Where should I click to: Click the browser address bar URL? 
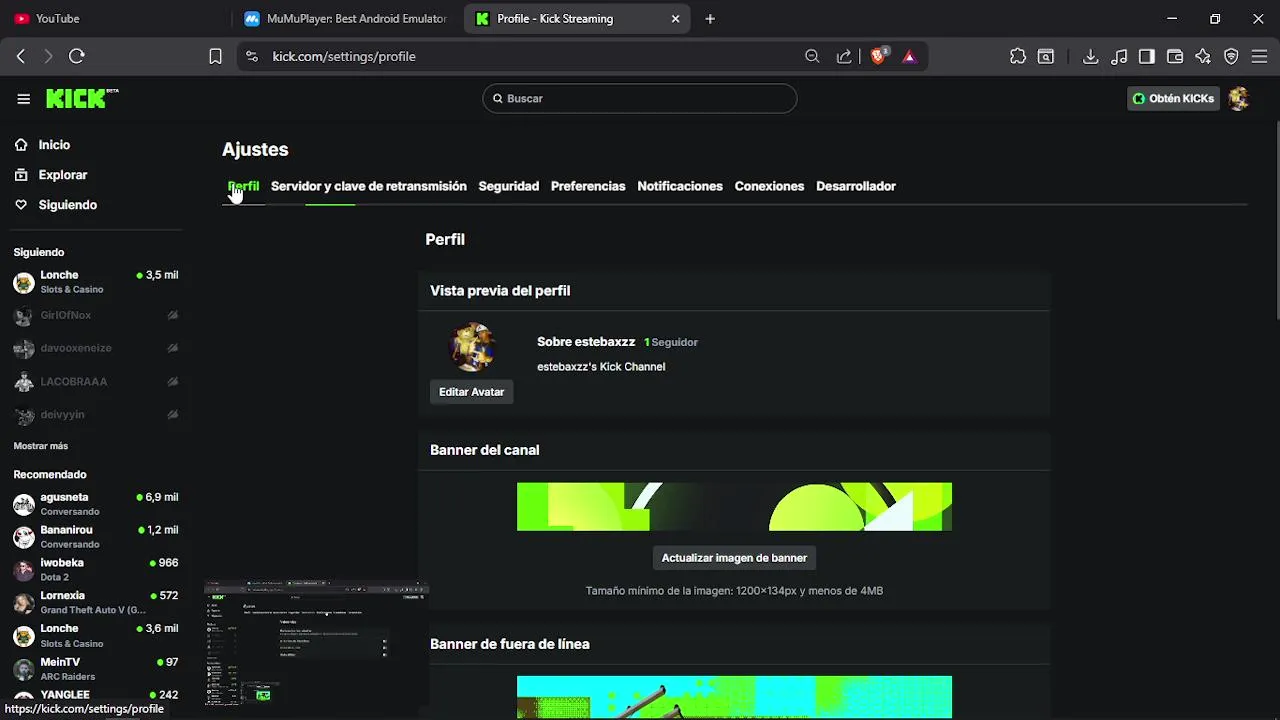[344, 57]
